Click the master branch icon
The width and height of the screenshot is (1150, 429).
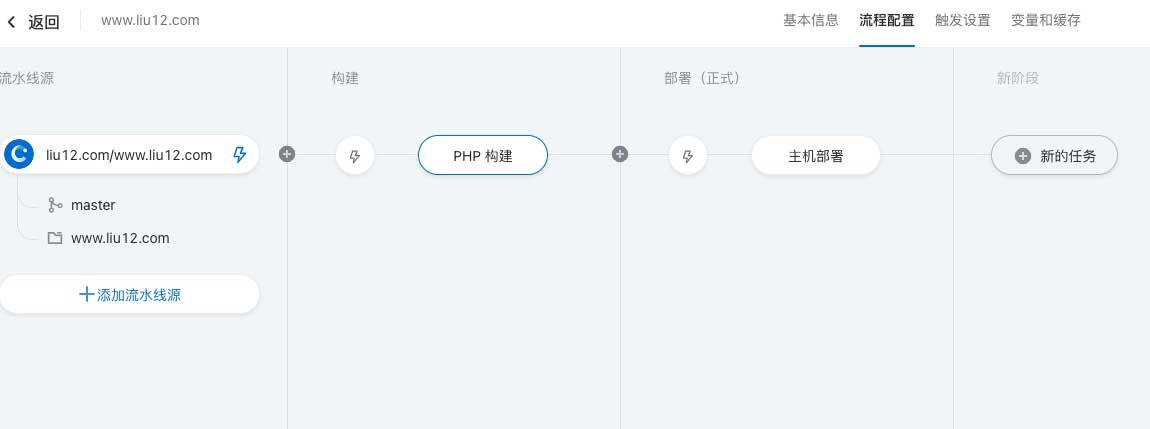point(55,205)
